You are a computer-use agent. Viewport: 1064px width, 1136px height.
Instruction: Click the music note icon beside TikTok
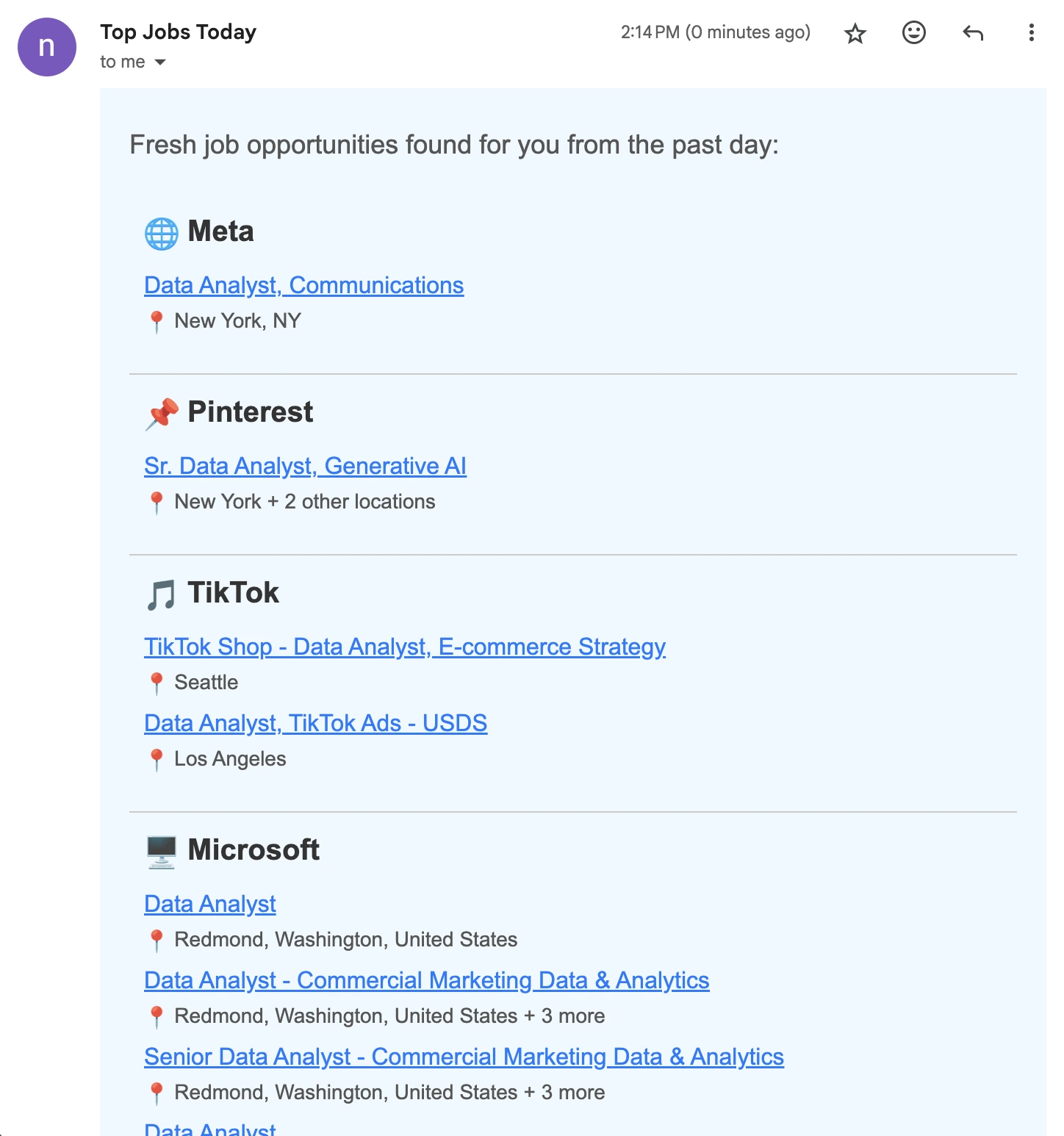tap(161, 593)
